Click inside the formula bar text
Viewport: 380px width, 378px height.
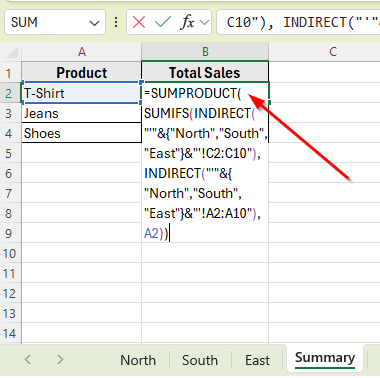coord(298,22)
